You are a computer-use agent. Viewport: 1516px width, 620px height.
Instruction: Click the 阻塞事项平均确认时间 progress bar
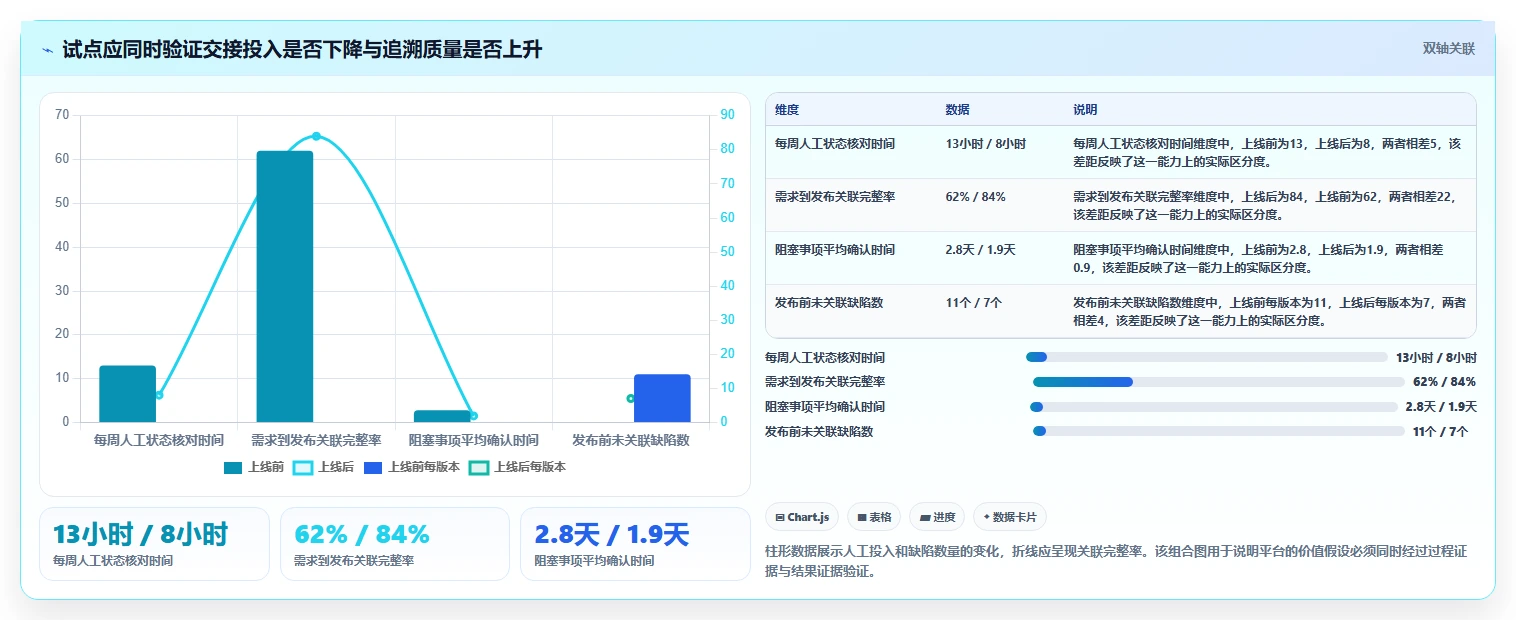pyautogui.click(x=1213, y=407)
